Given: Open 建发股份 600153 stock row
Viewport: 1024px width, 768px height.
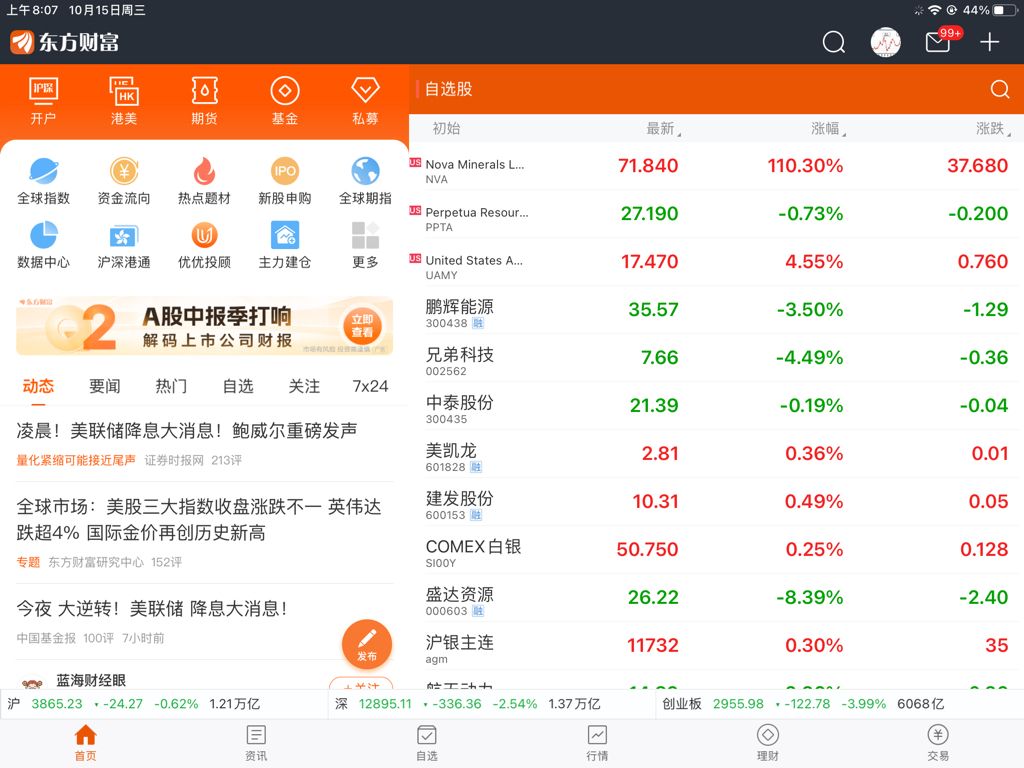Looking at the screenshot, I should pyautogui.click(x=716, y=502).
